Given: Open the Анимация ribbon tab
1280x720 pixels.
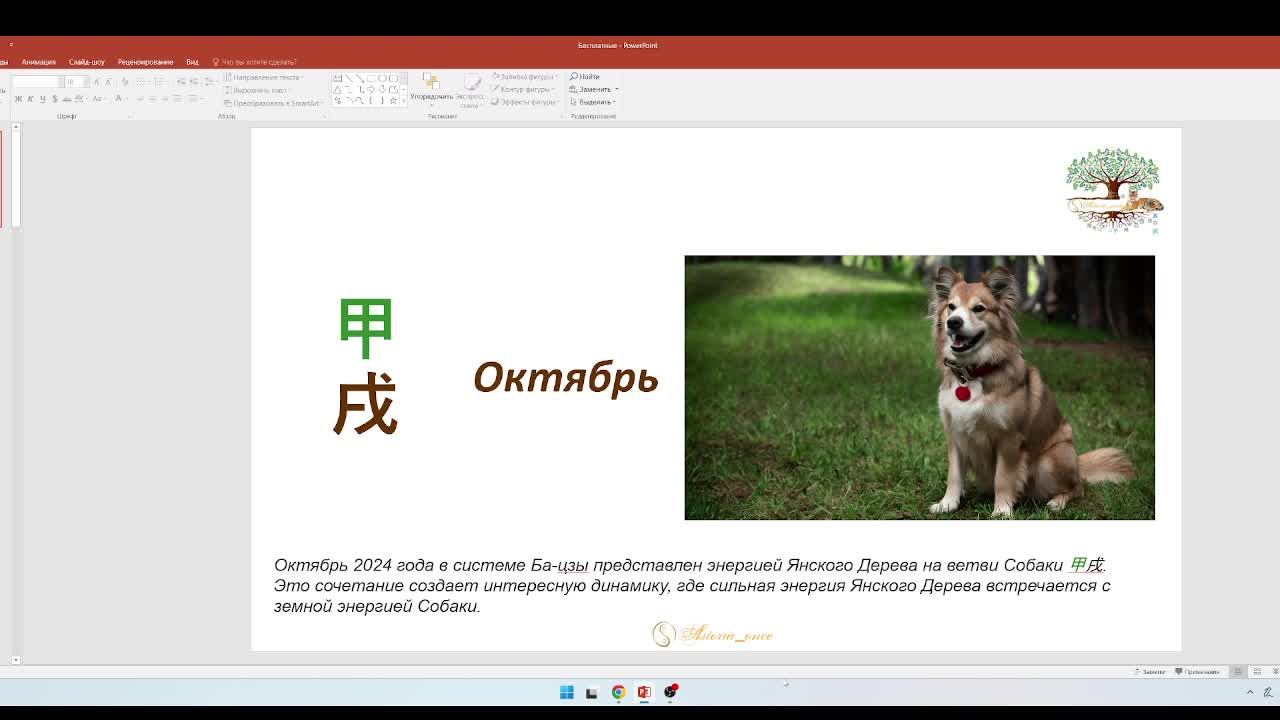Looking at the screenshot, I should coord(38,62).
